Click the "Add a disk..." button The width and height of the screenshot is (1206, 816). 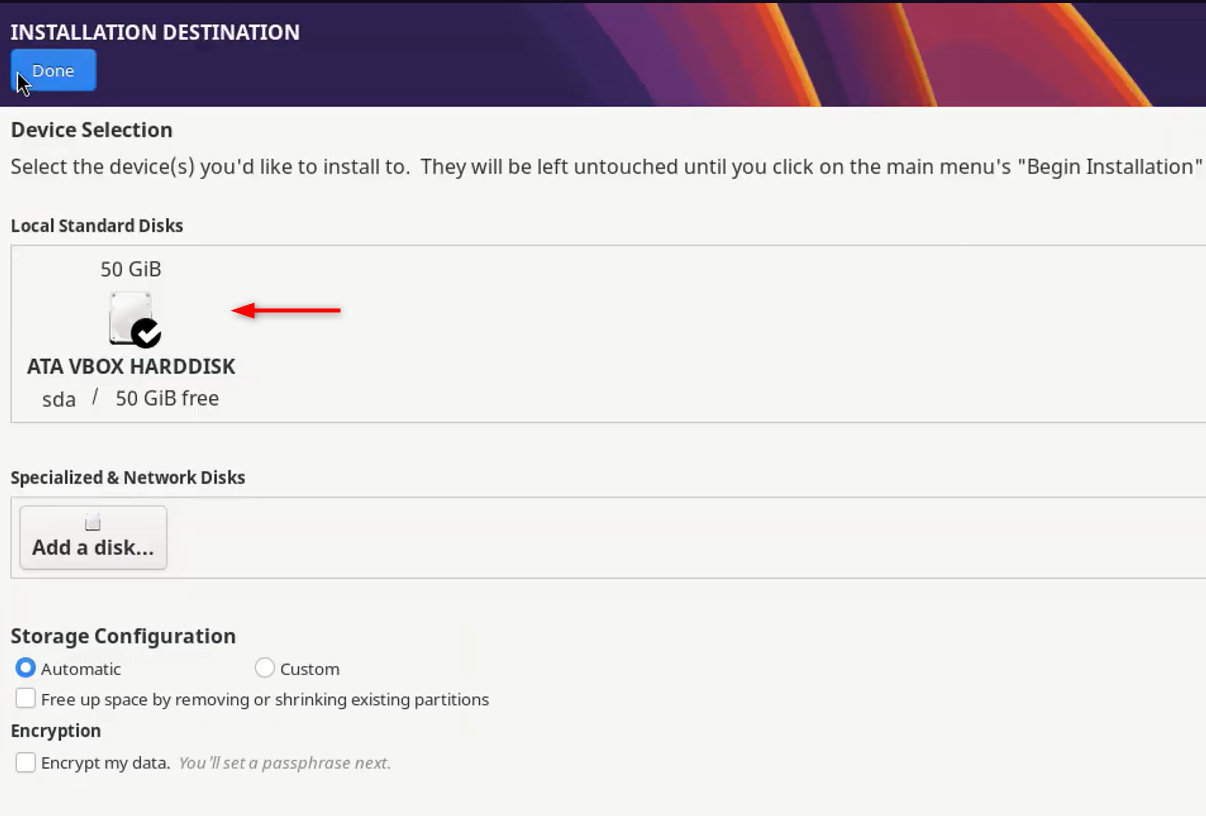click(x=93, y=538)
